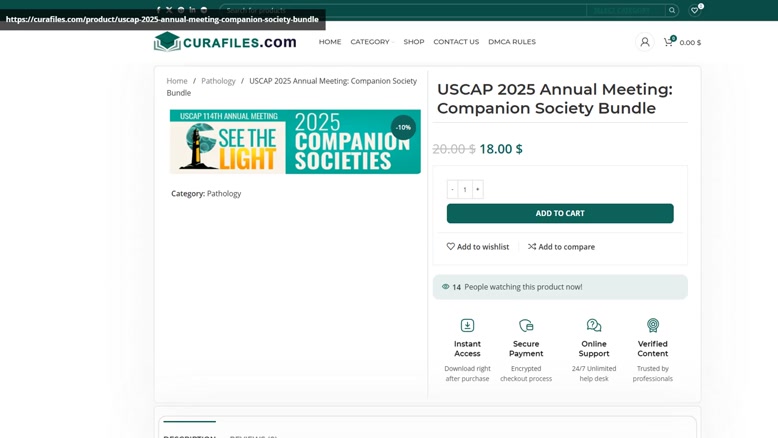Click the search magnifier icon
This screenshot has height=438, width=778.
[672, 10]
